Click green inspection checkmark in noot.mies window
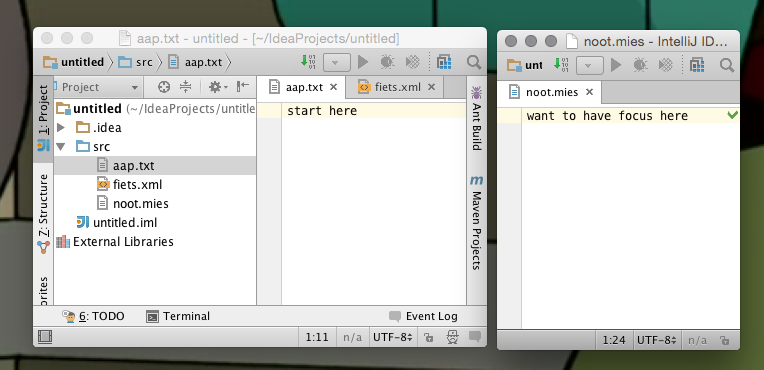The image size is (764, 370). point(732,116)
